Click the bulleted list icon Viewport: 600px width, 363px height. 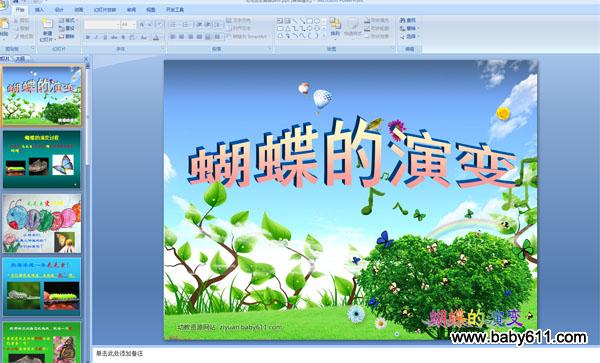[x=173, y=25]
